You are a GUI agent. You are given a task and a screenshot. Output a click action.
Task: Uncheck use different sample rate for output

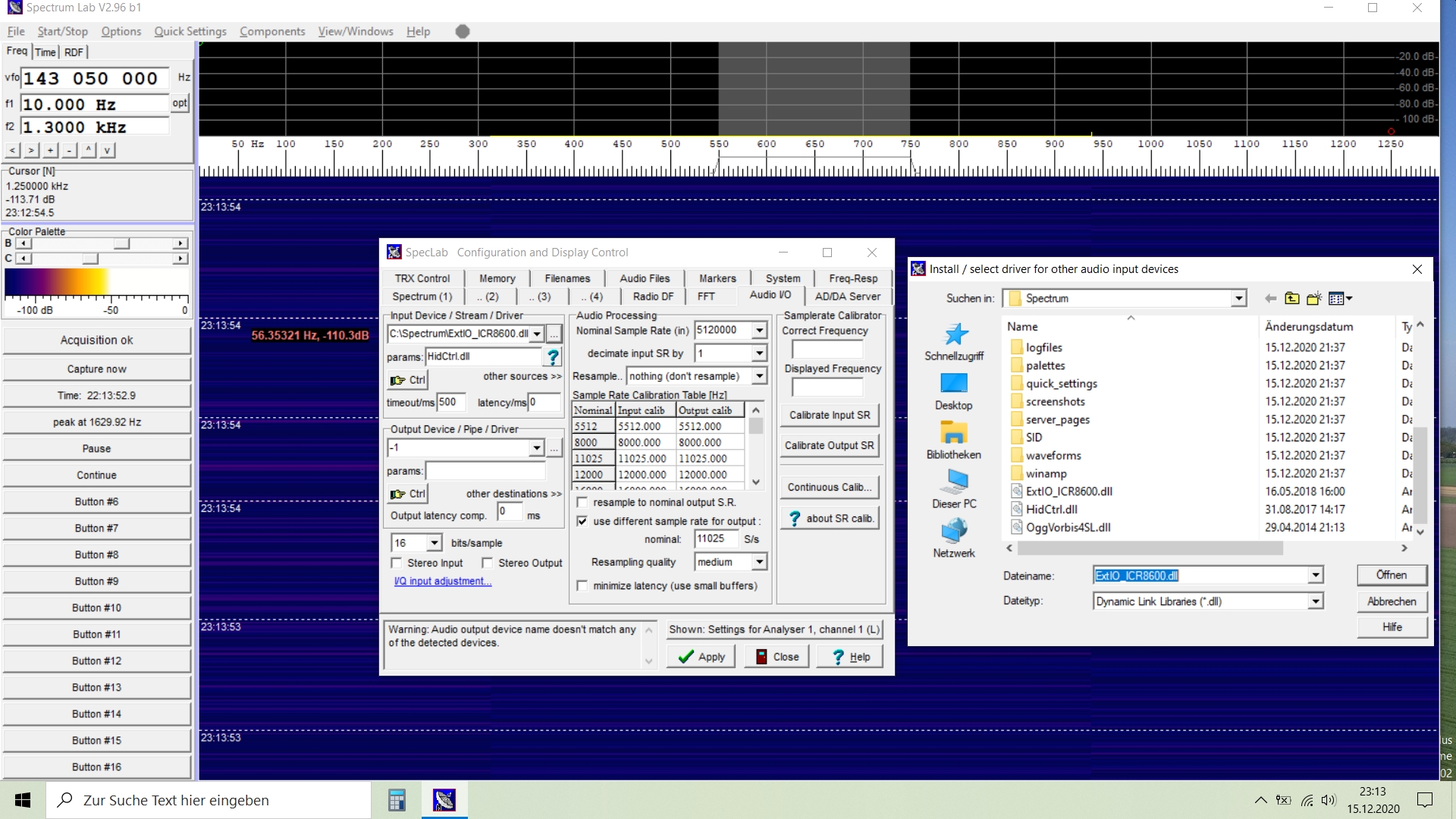coord(582,522)
